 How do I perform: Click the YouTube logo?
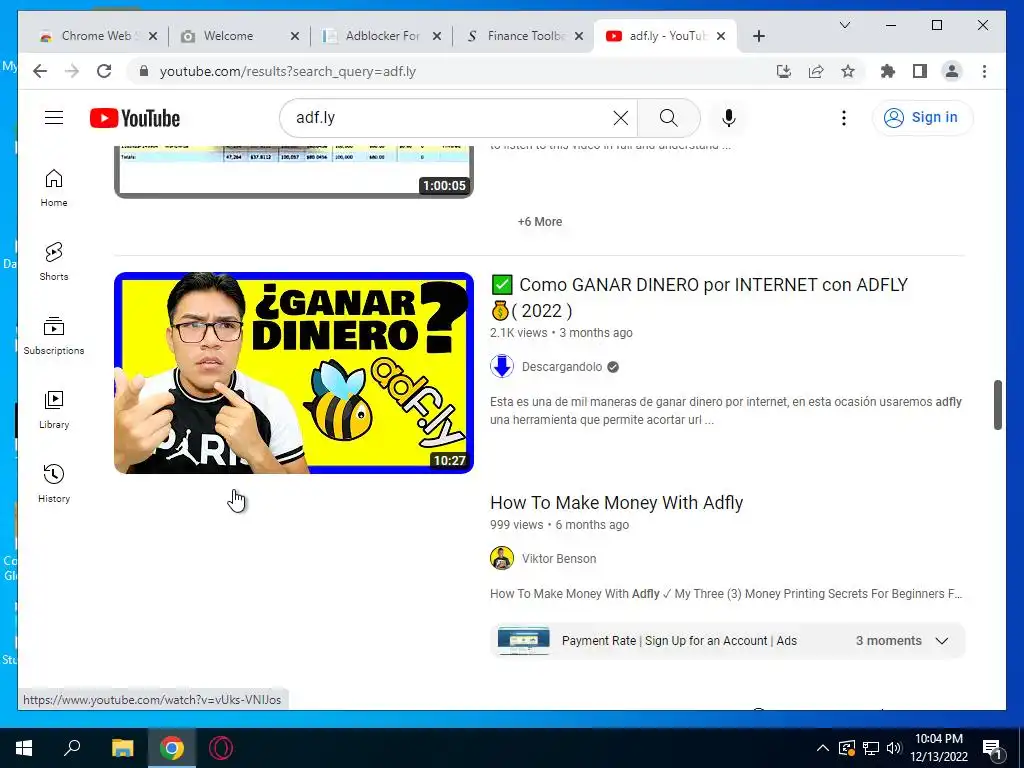[x=135, y=118]
